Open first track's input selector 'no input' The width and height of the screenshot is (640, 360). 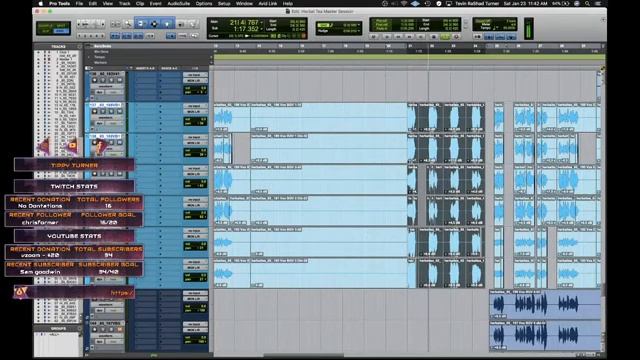point(195,75)
